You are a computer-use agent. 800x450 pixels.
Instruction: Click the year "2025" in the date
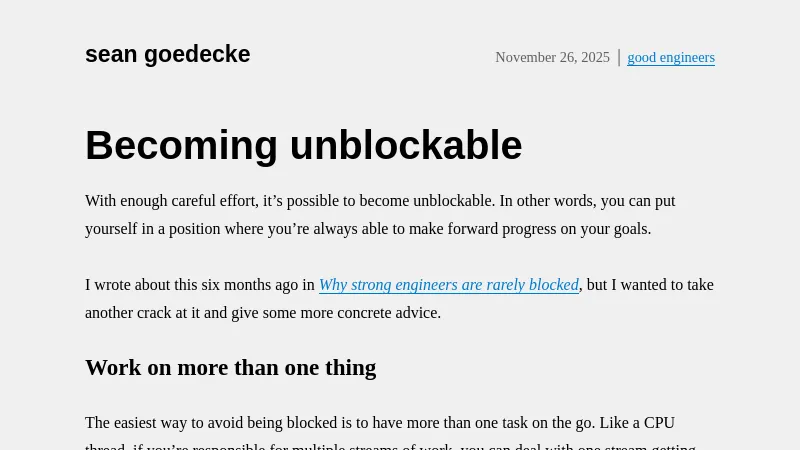pos(593,57)
